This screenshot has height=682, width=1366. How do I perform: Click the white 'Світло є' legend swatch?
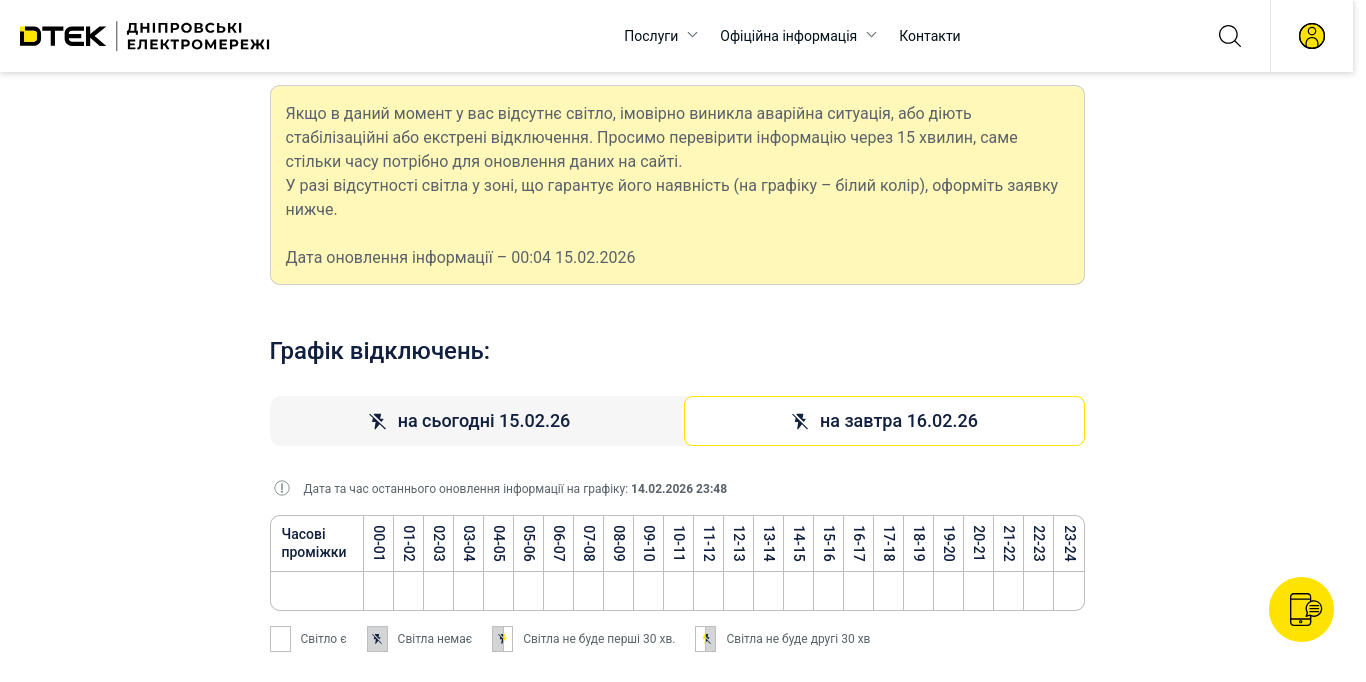pyautogui.click(x=280, y=639)
